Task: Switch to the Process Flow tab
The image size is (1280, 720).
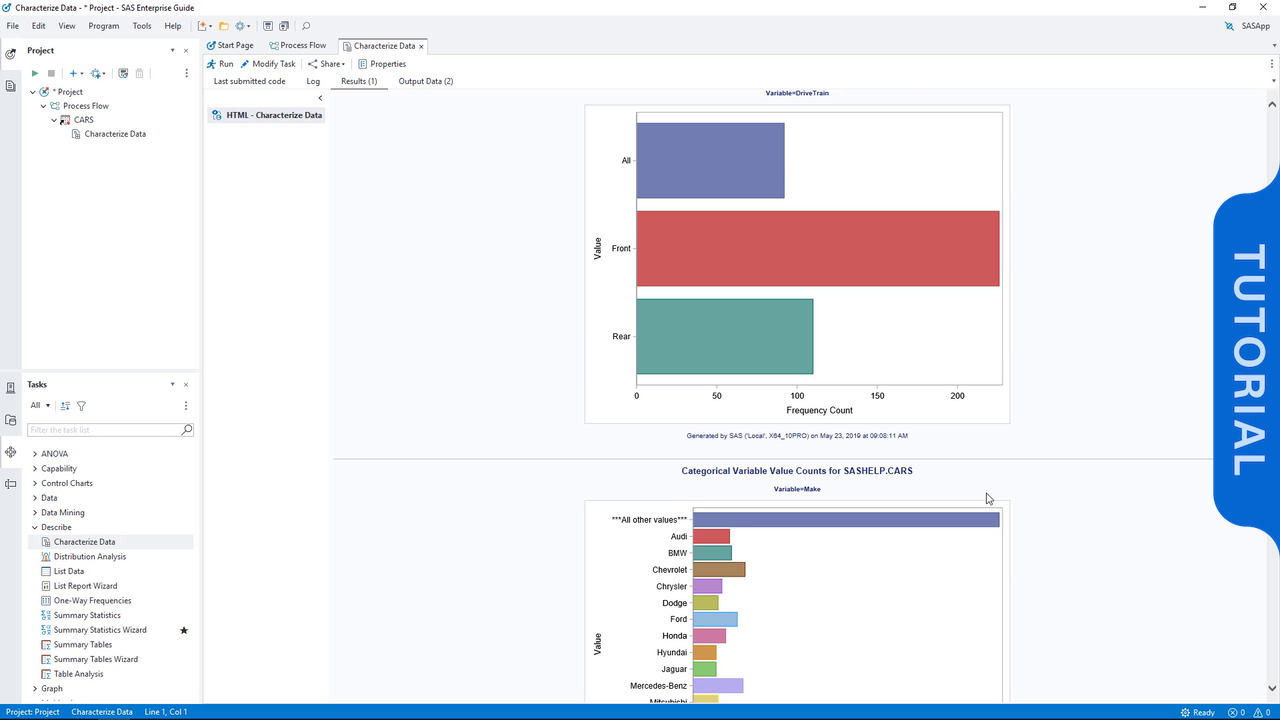Action: coord(297,45)
